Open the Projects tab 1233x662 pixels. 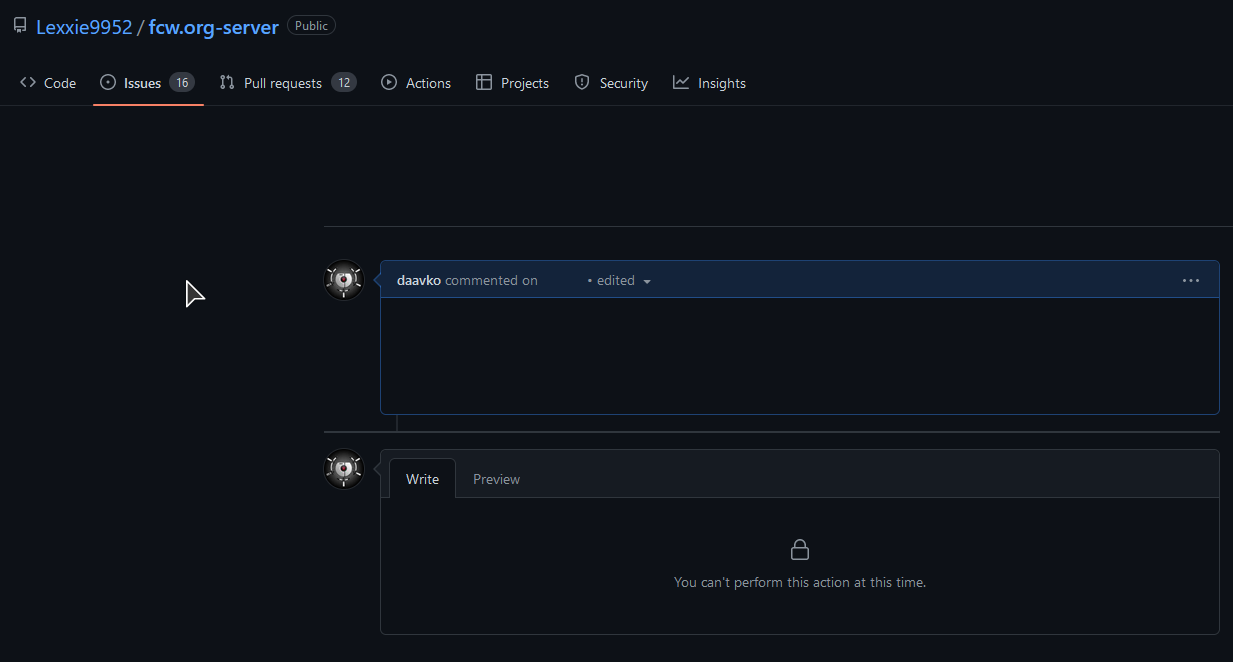[x=512, y=83]
